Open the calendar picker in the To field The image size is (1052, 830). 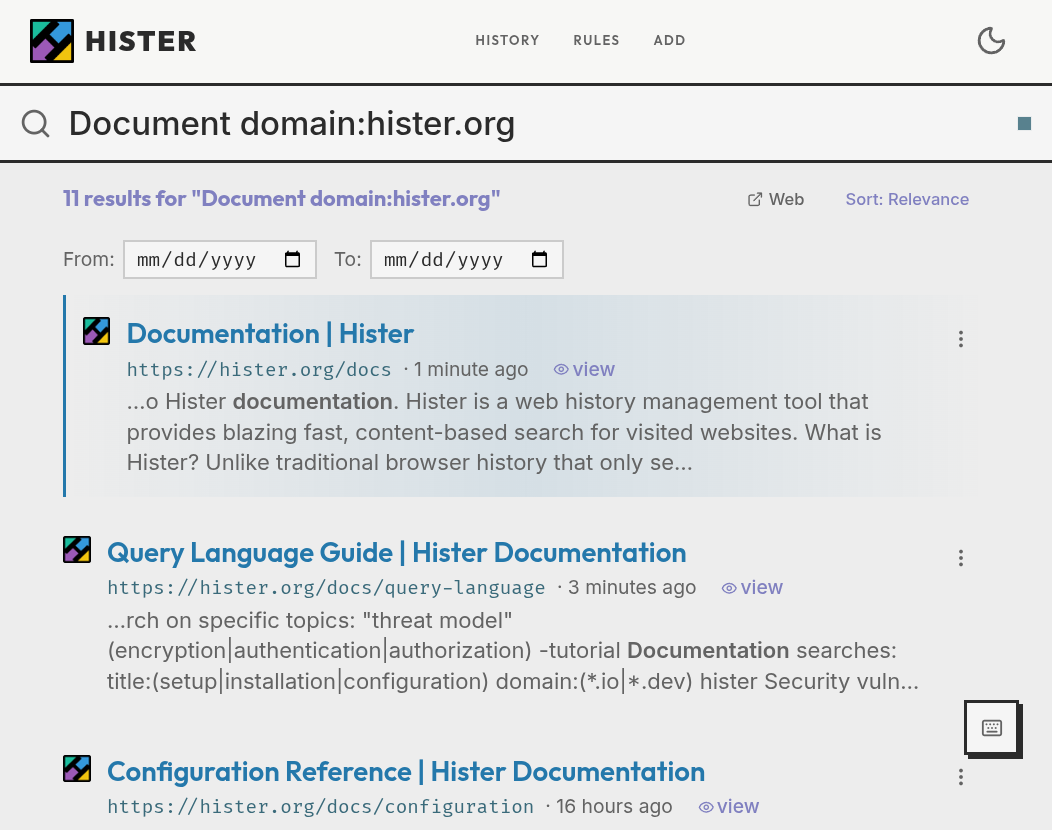click(539, 259)
